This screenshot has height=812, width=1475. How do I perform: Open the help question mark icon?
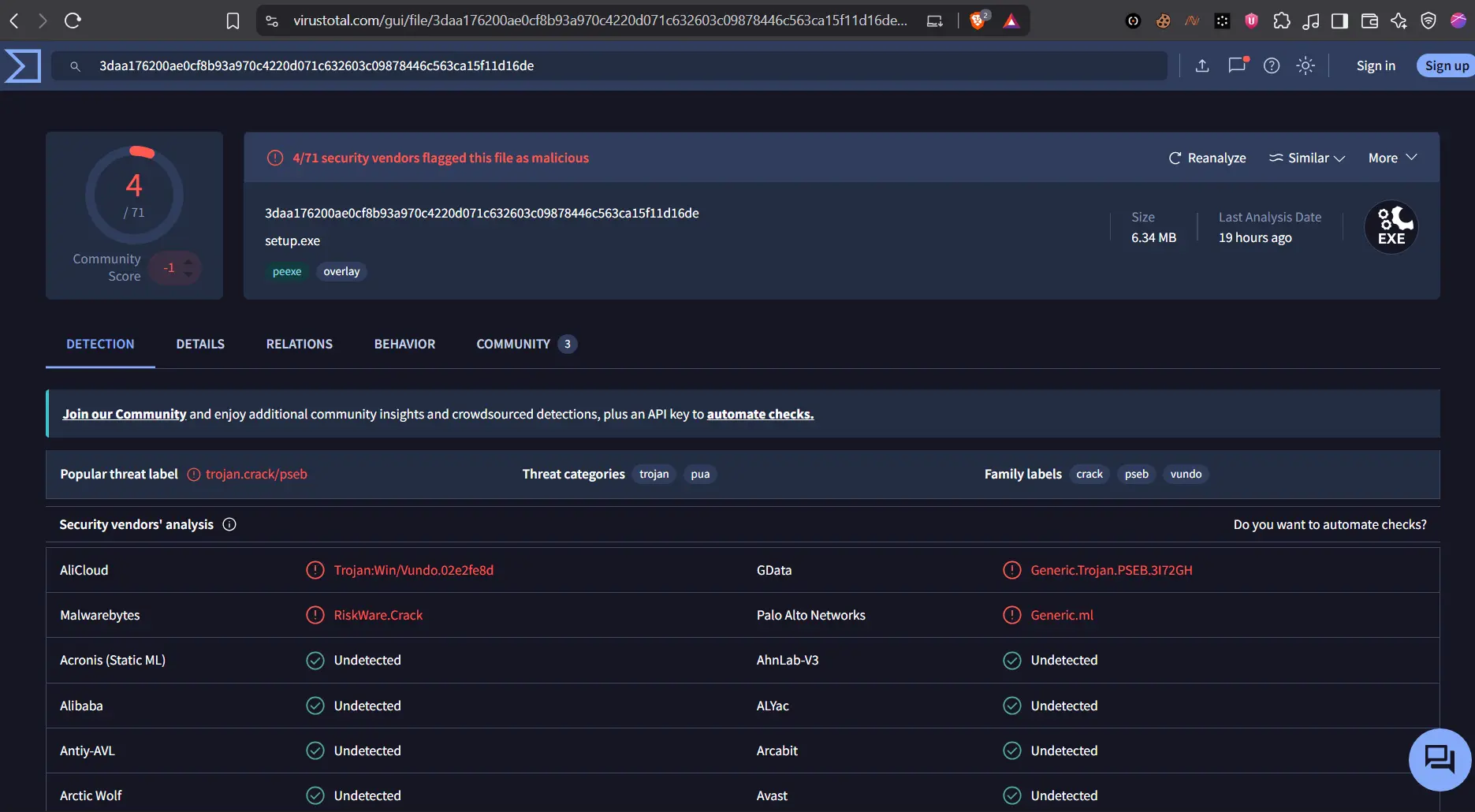pyautogui.click(x=1271, y=65)
